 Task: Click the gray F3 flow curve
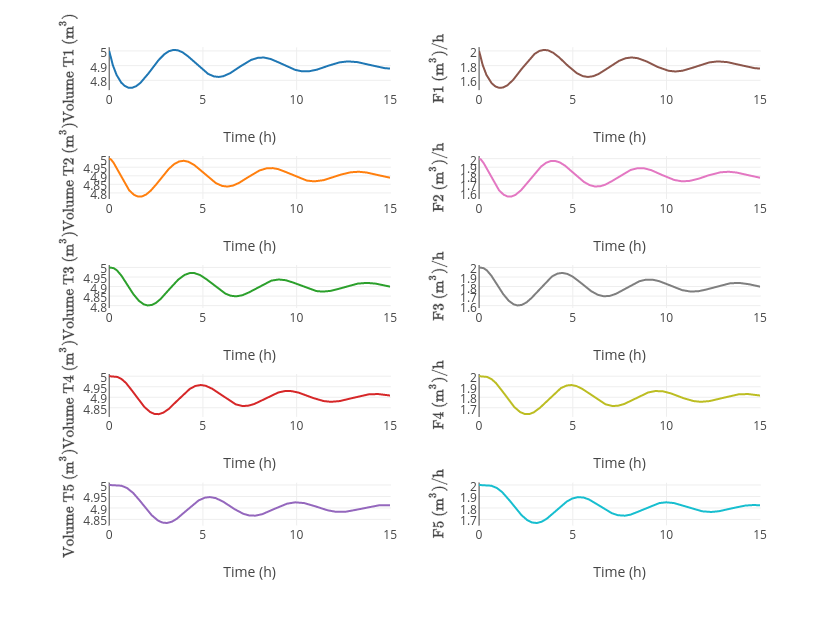[x=562, y=273]
